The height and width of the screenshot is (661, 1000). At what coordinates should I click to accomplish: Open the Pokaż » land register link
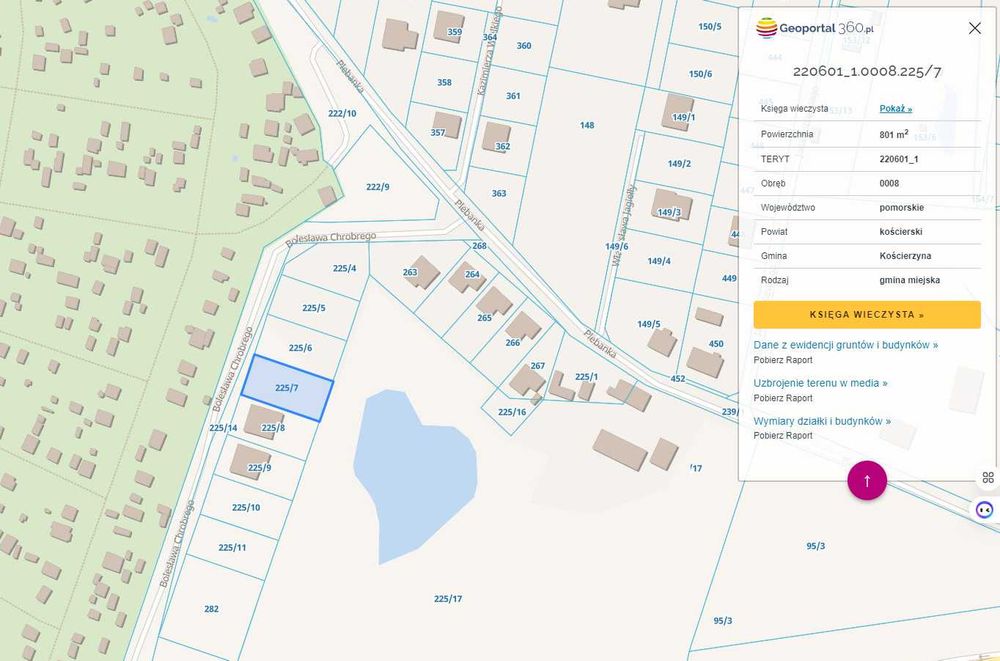pos(895,108)
